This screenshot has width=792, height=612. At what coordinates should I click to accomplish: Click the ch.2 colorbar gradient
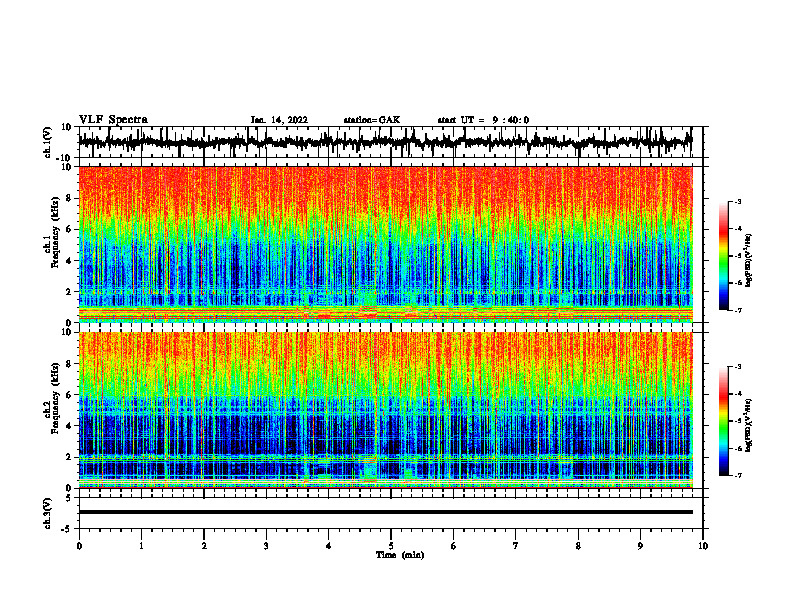(x=723, y=421)
